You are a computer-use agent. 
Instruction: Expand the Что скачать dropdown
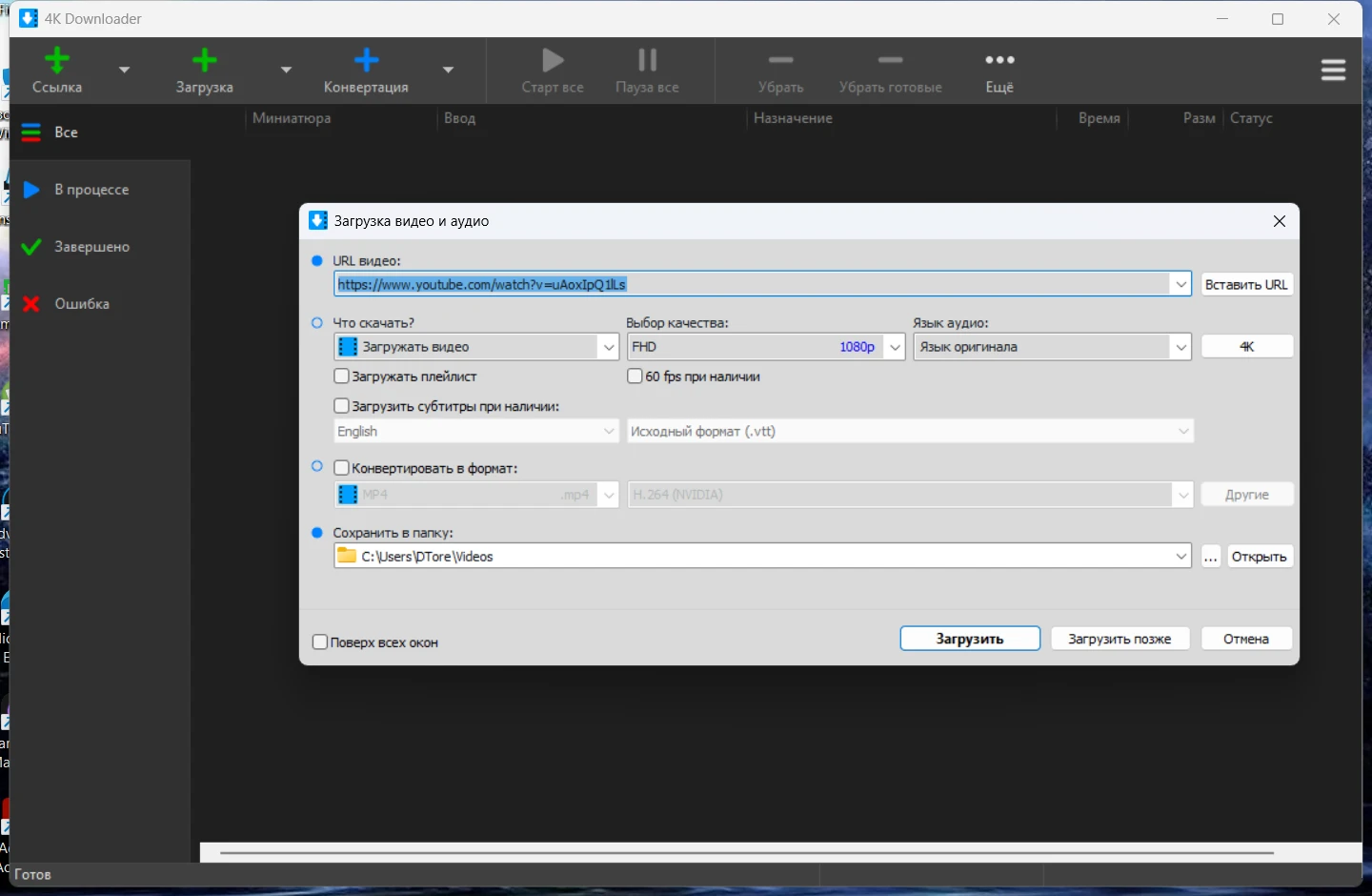(x=609, y=347)
